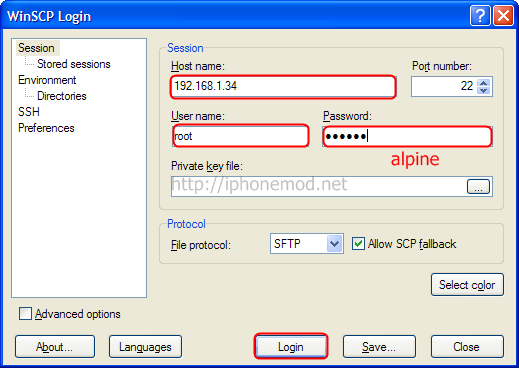This screenshot has height=368, width=519.
Task: Close the WinSCP Login dialog with the X
Action: (503, 15)
